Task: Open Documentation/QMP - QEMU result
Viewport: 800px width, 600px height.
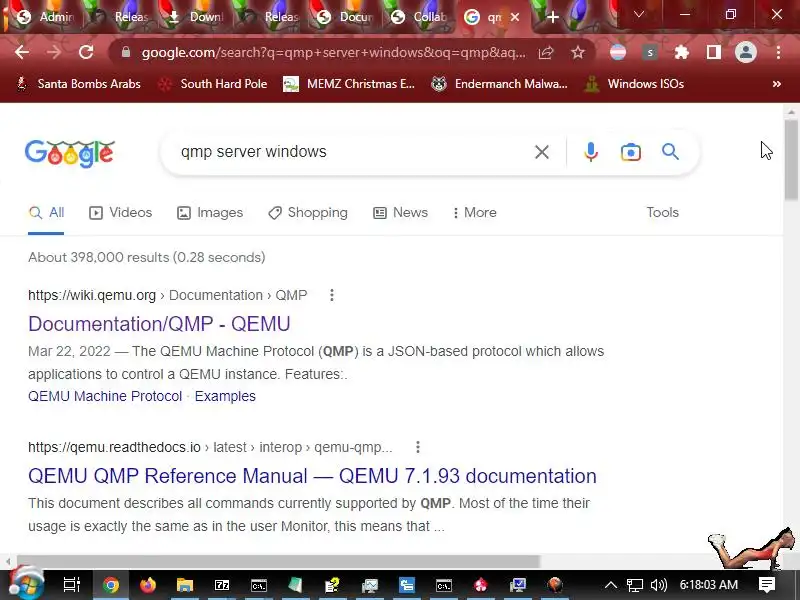Action: point(159,324)
